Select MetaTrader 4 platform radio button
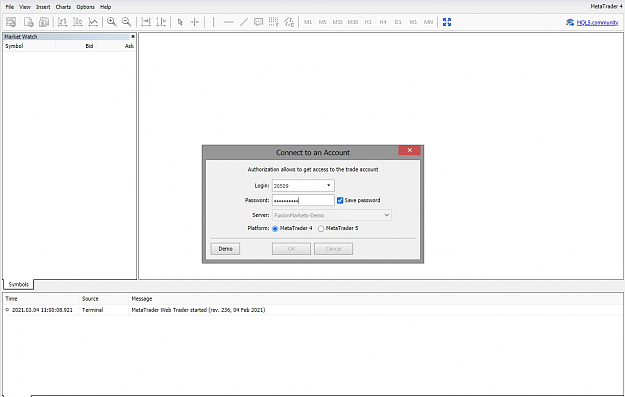The width and height of the screenshot is (625, 397). (275, 228)
